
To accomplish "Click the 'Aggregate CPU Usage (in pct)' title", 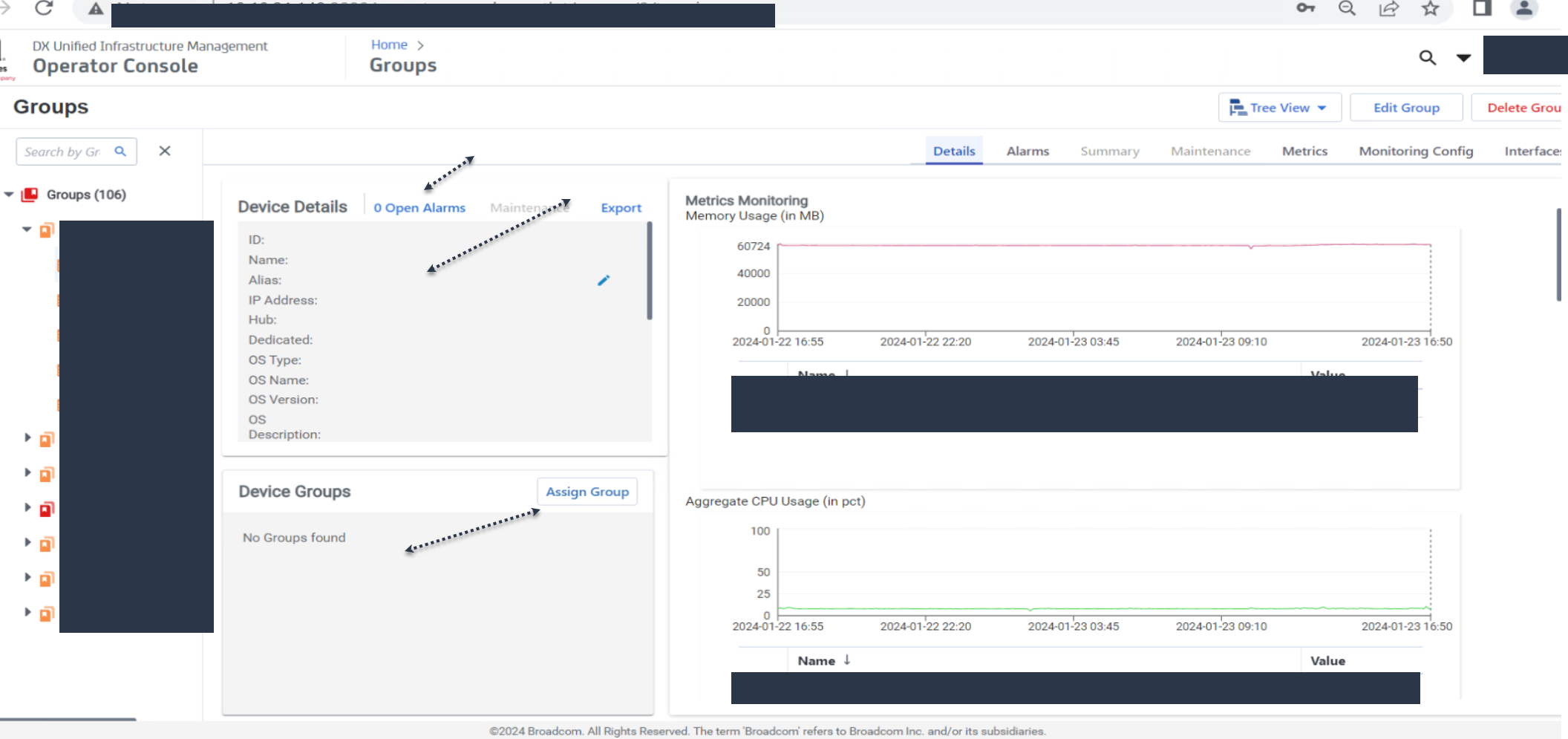I will click(775, 501).
